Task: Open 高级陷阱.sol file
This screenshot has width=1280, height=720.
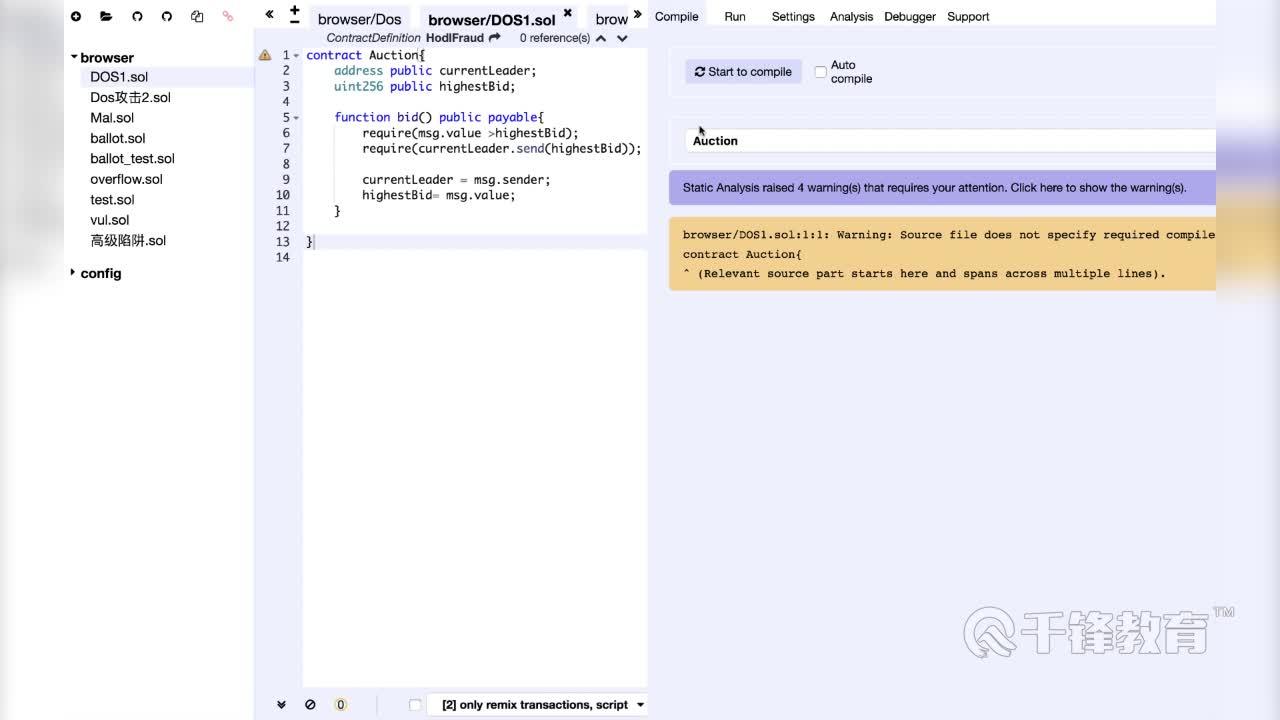Action: click(128, 241)
